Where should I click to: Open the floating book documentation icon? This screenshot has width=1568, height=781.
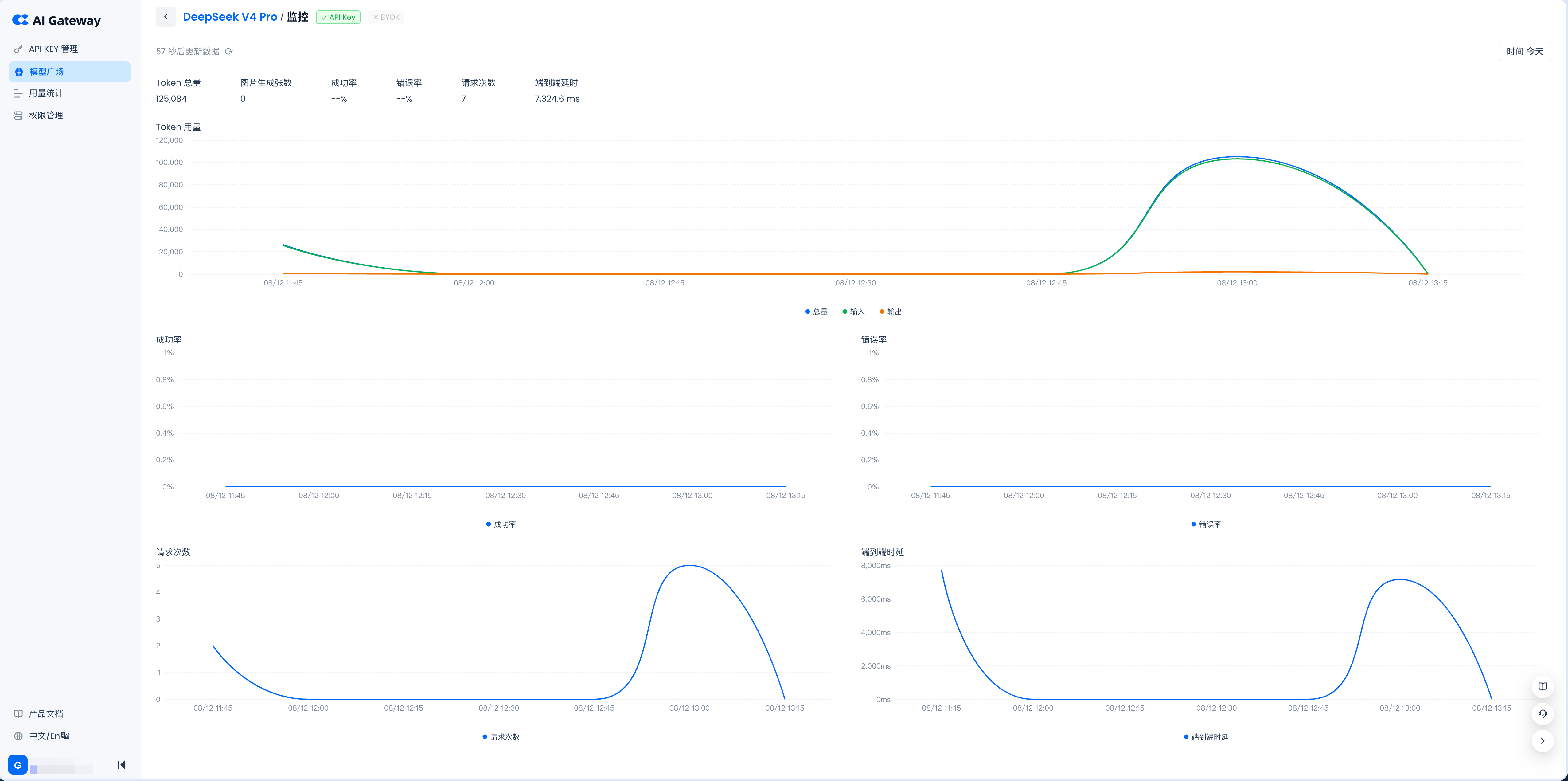coord(1543,687)
